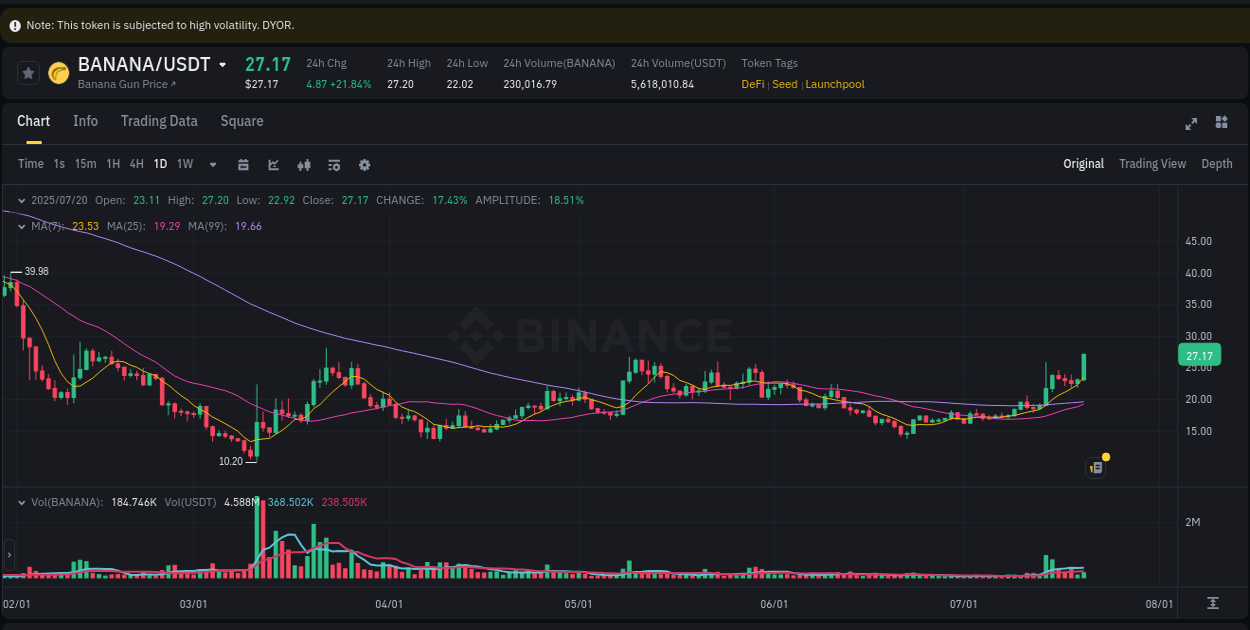Select the line chart style icon
Screen dimensions: 1250x630
coord(273,164)
